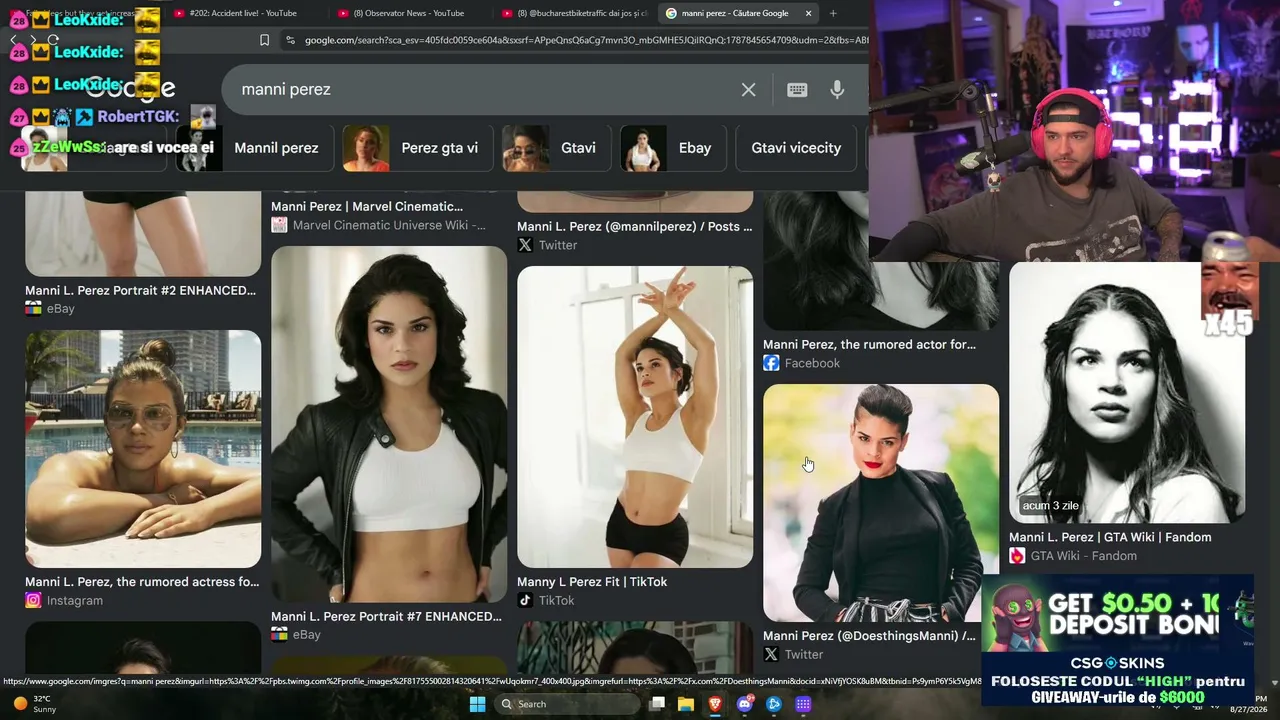Open the leather jacket portrait thumbnail

(389, 424)
